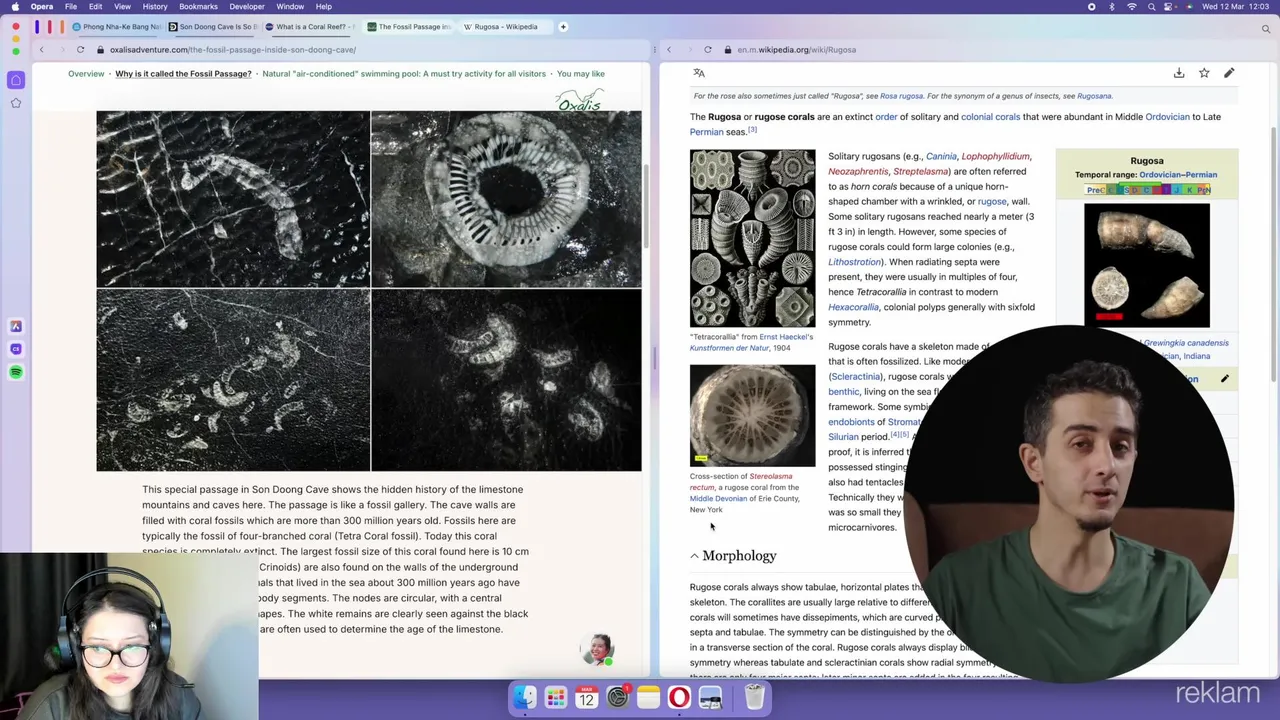Open the History menu
This screenshot has height=720, width=1280.
pyautogui.click(x=155, y=7)
